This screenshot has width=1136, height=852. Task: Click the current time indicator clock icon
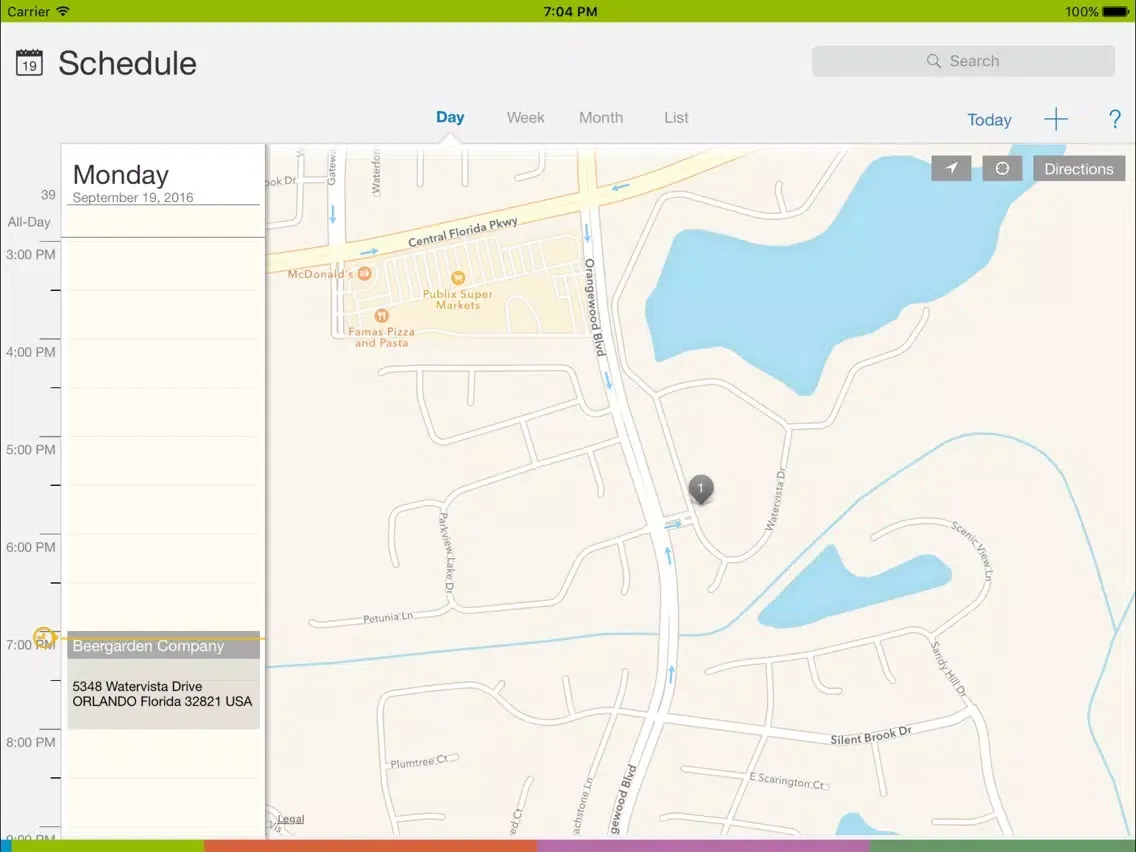coord(43,637)
